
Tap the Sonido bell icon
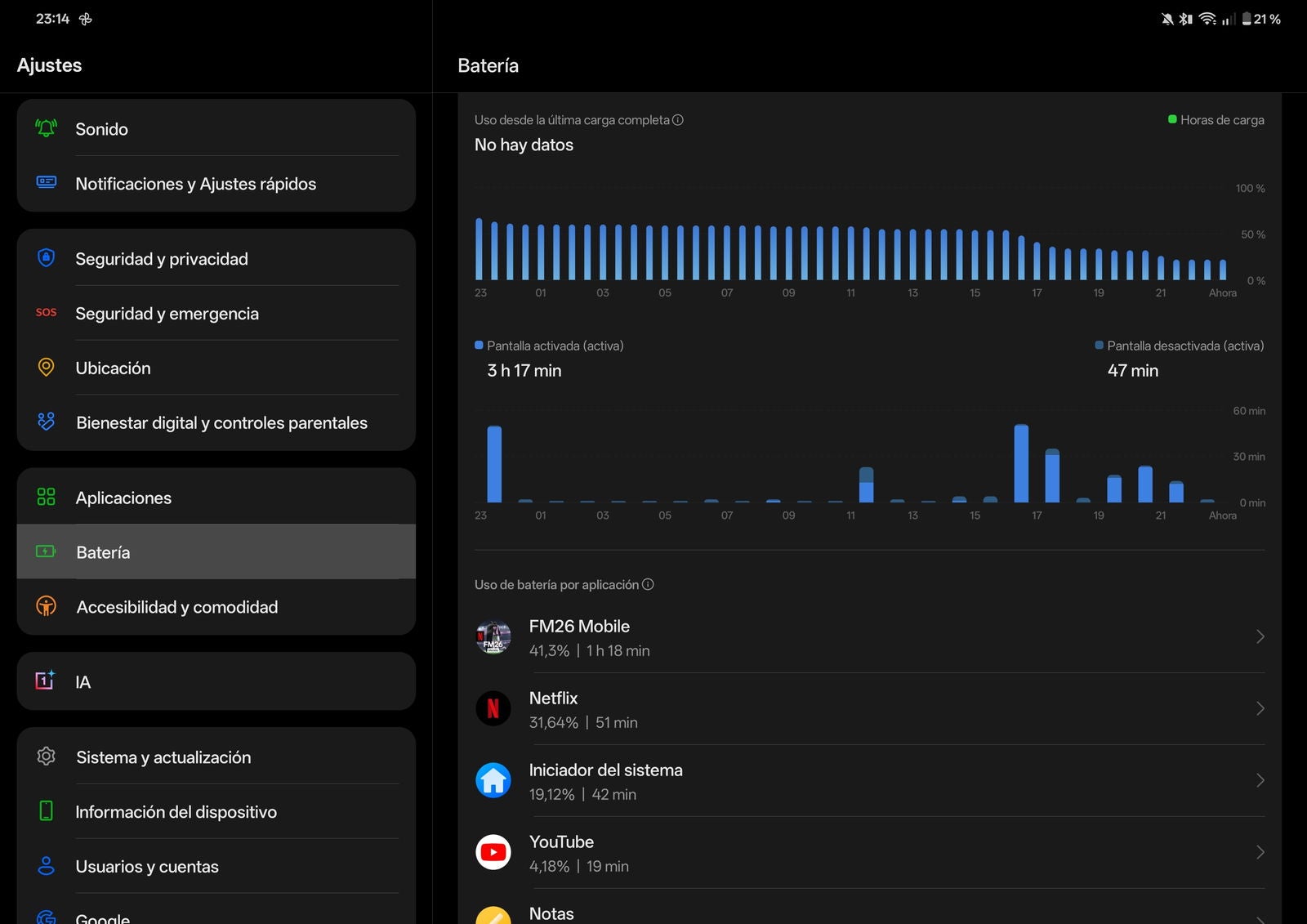pyautogui.click(x=47, y=128)
